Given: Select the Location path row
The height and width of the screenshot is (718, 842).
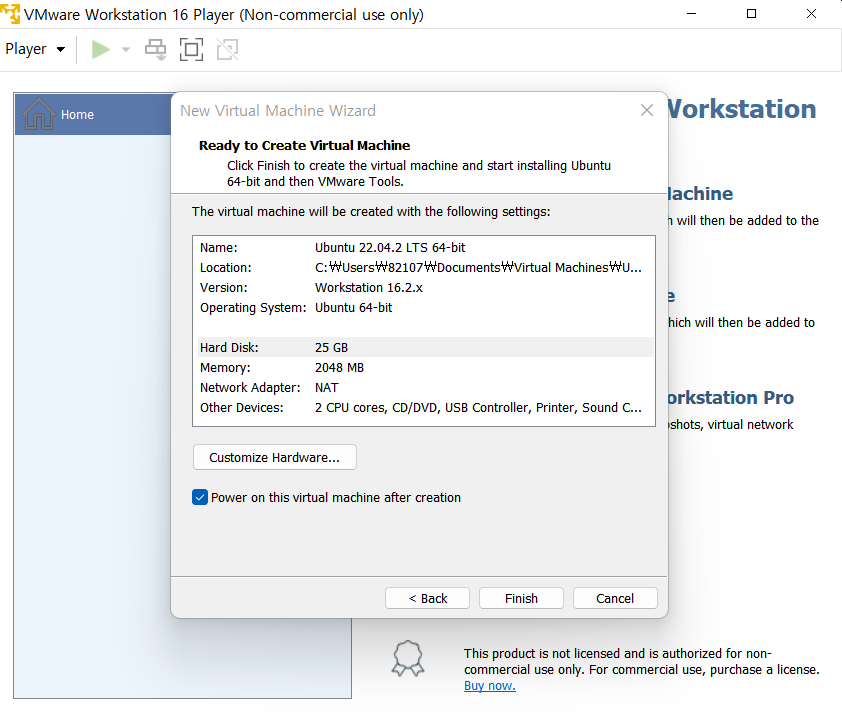Looking at the screenshot, I should click(425, 267).
